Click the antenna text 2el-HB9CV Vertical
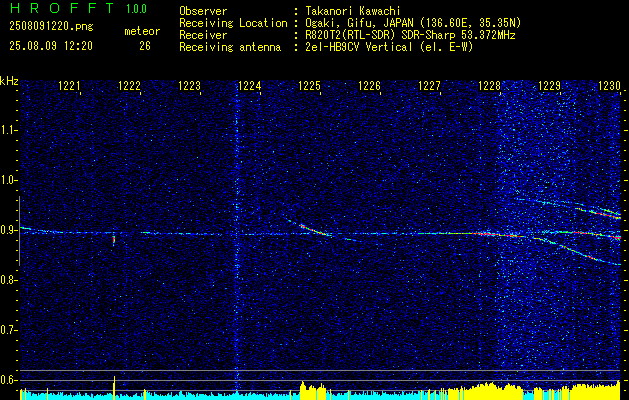Screen dimensions: 629x400 (x=359, y=47)
